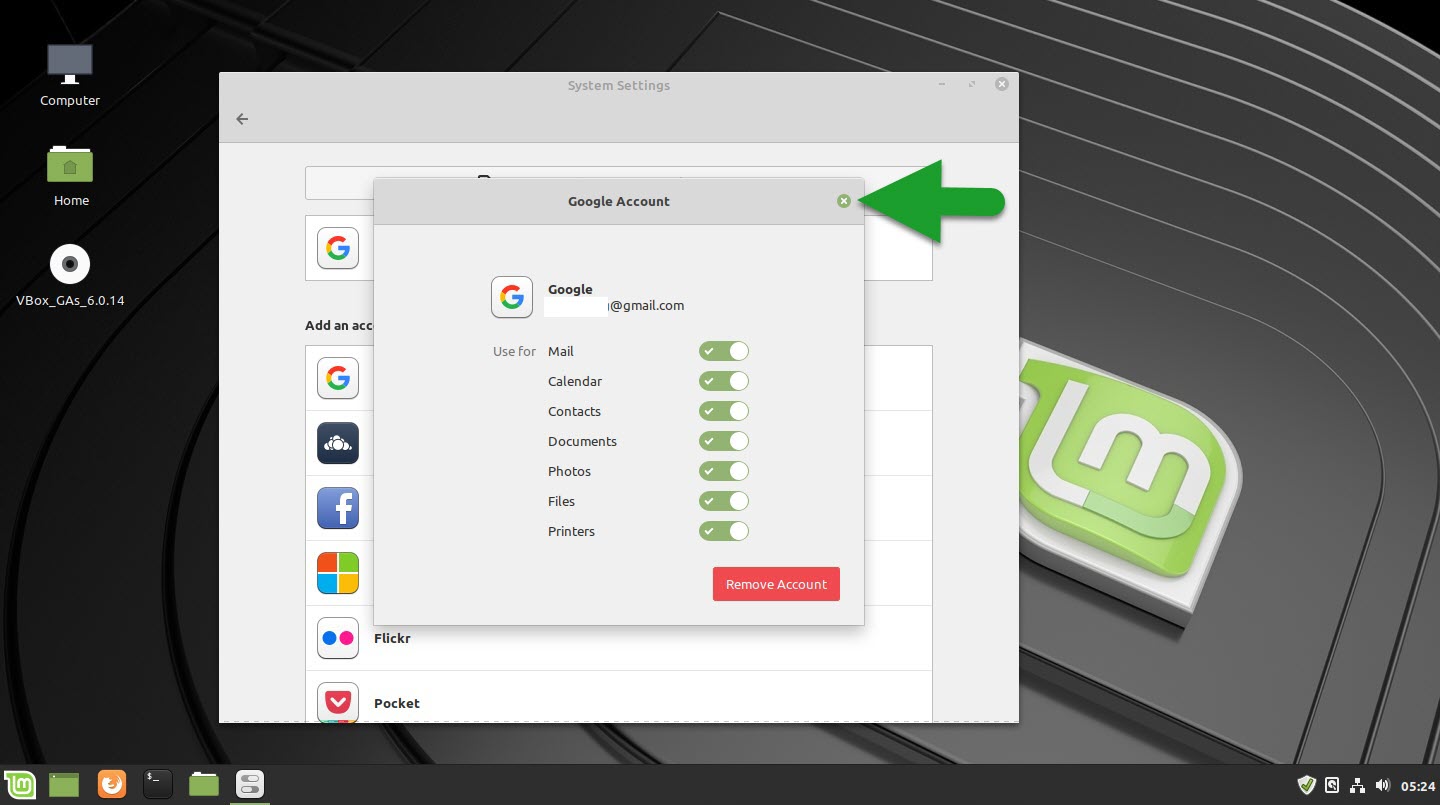Select the Nextcloud cloud account icon
Image resolution: width=1440 pixels, height=805 pixels.
338,443
